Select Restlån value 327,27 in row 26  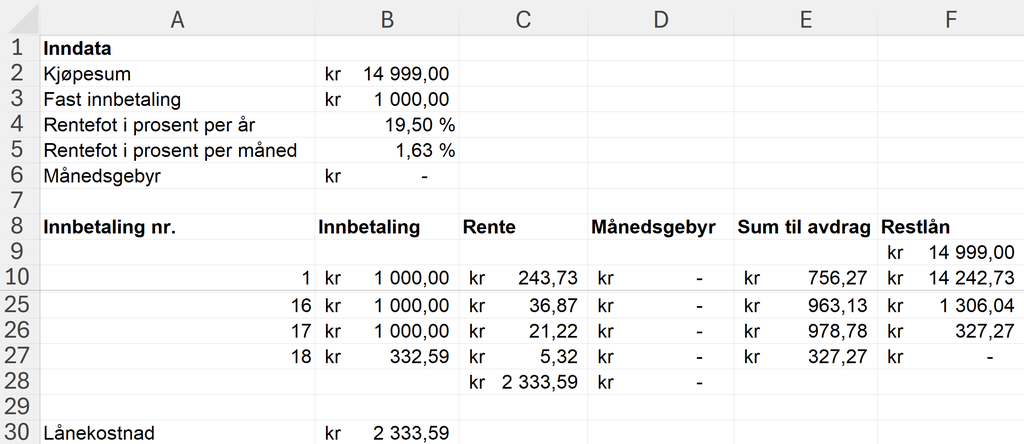pos(951,330)
